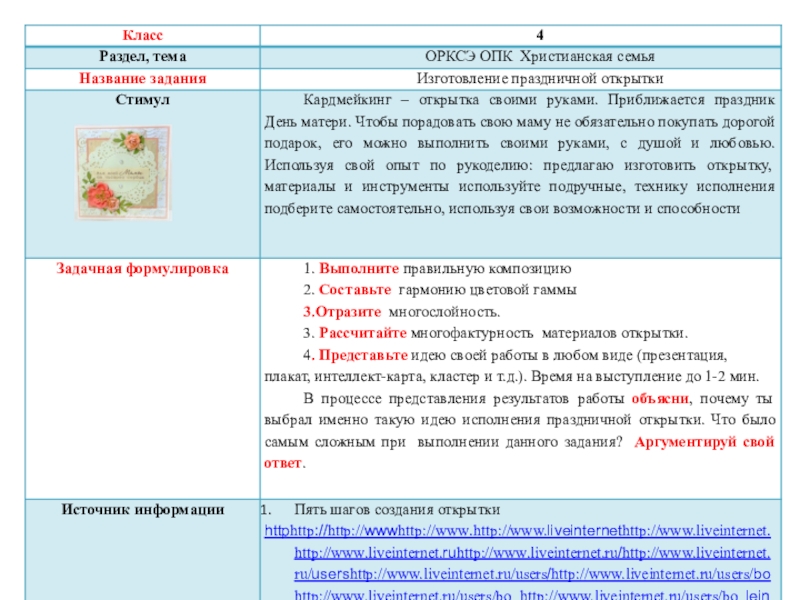Click the 'Пять шагов создания открытки' source title
This screenshot has height=600, width=800.
click(397, 509)
